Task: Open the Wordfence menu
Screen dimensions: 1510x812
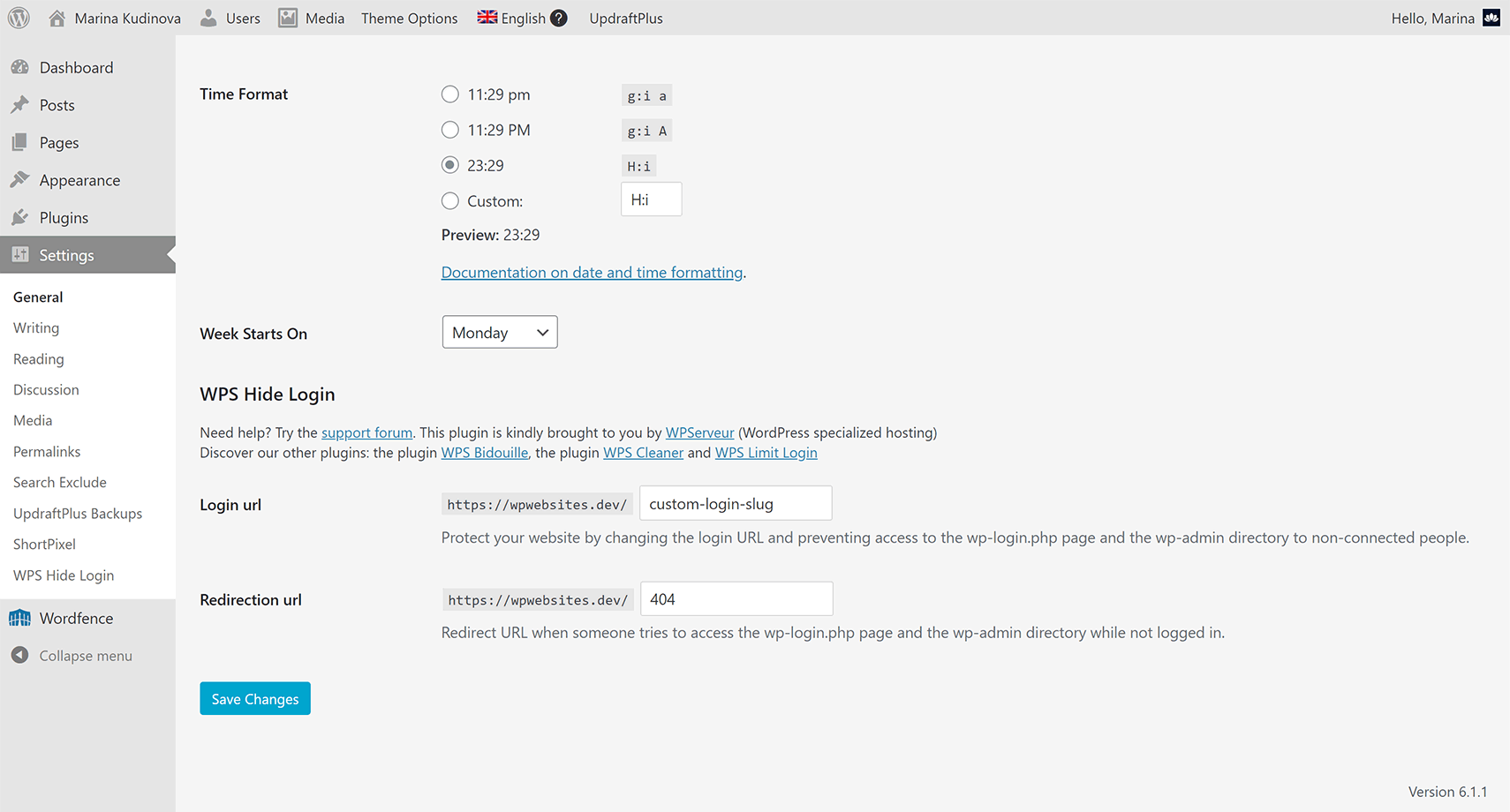Action: click(87, 618)
